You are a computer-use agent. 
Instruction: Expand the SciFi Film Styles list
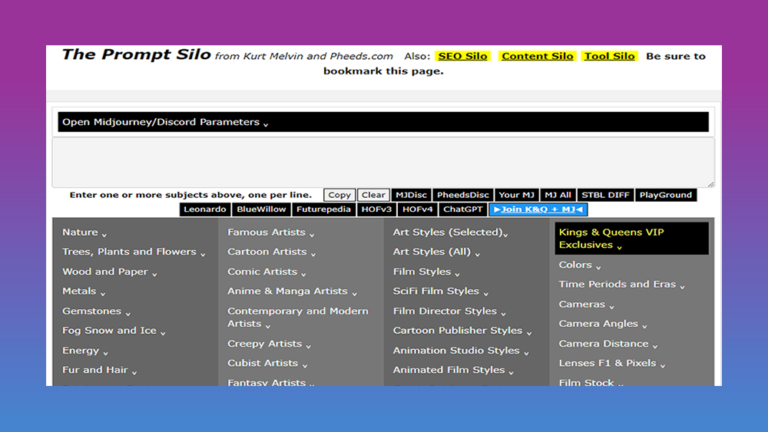tap(441, 291)
